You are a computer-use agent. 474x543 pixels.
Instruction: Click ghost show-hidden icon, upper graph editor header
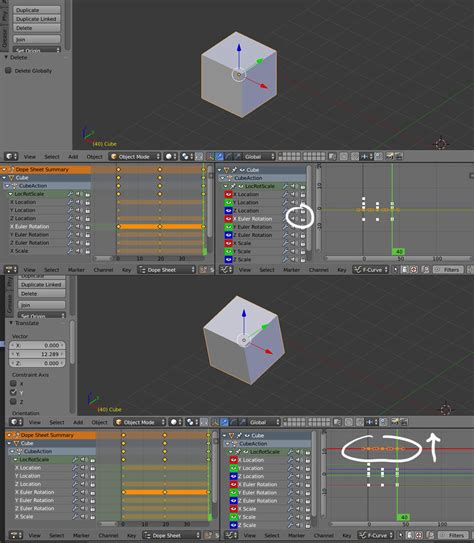point(405,269)
